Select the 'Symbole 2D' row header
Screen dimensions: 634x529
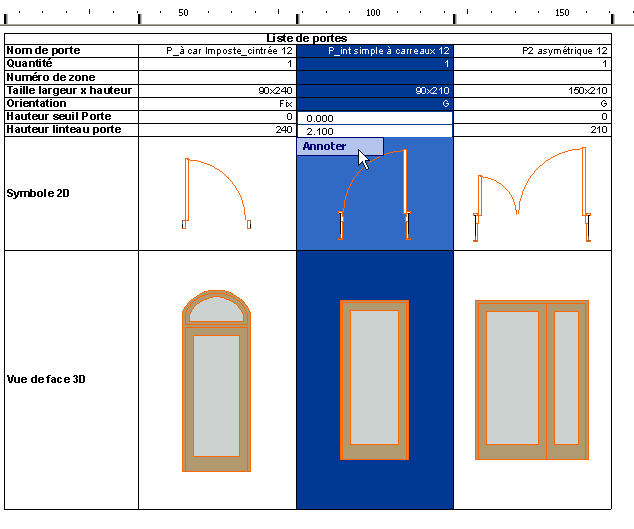(72, 193)
